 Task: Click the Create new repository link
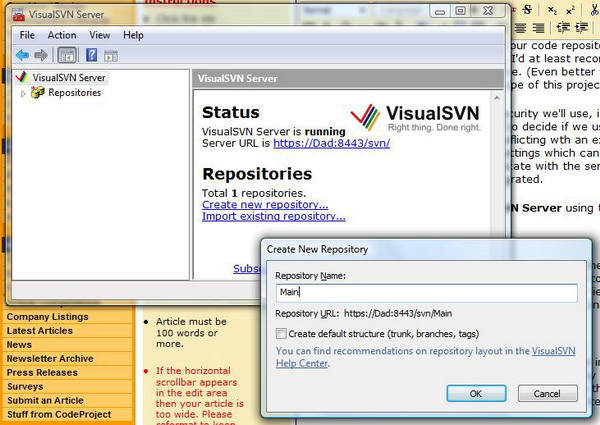coord(265,205)
